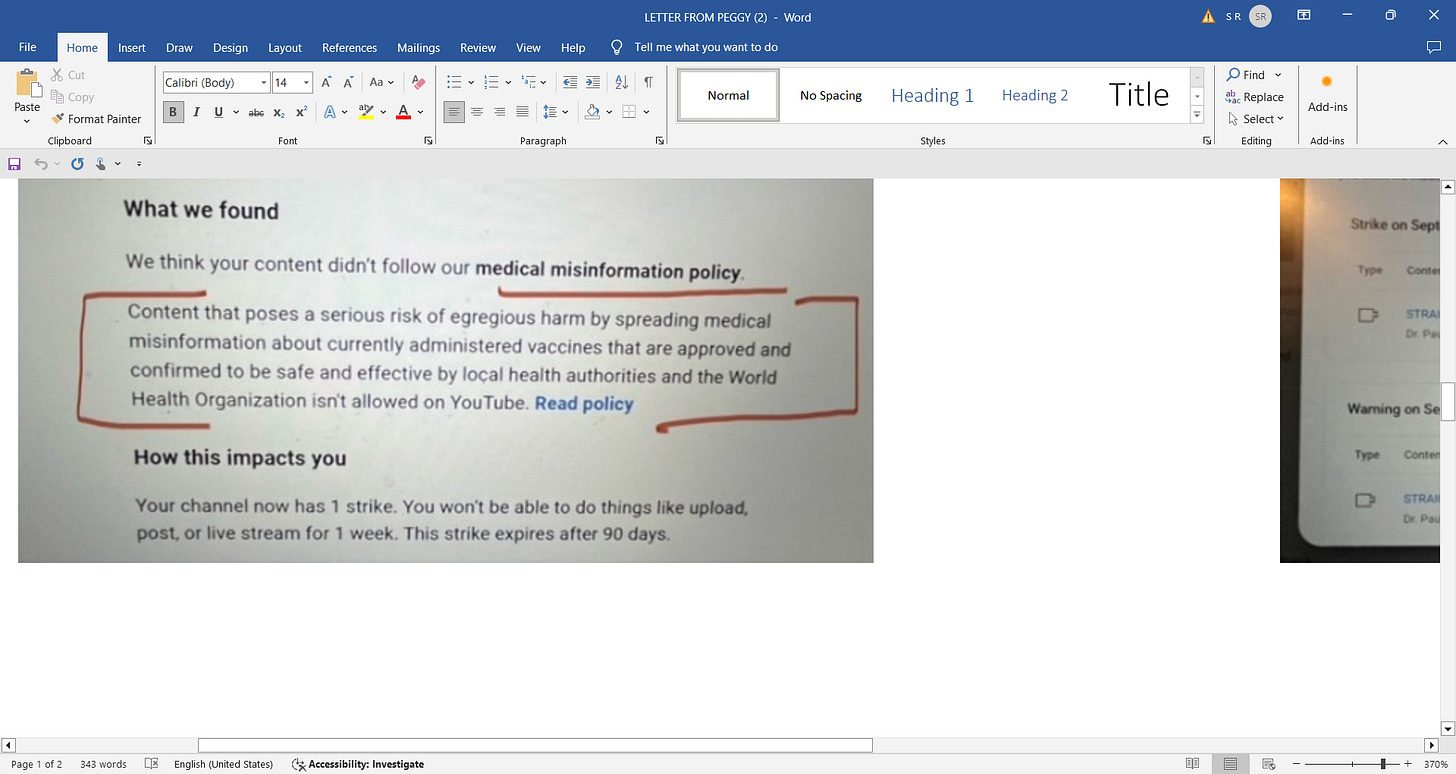Toggle Center paragraph alignment
Image resolution: width=1456 pixels, height=774 pixels.
point(477,112)
